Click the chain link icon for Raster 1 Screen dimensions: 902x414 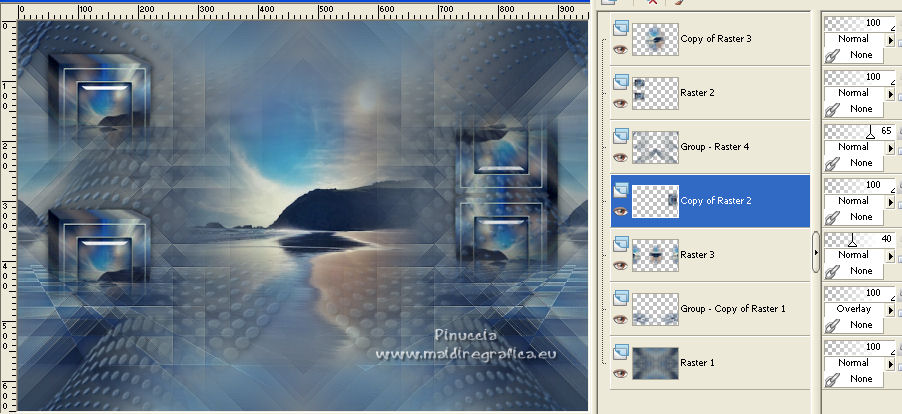(832, 380)
